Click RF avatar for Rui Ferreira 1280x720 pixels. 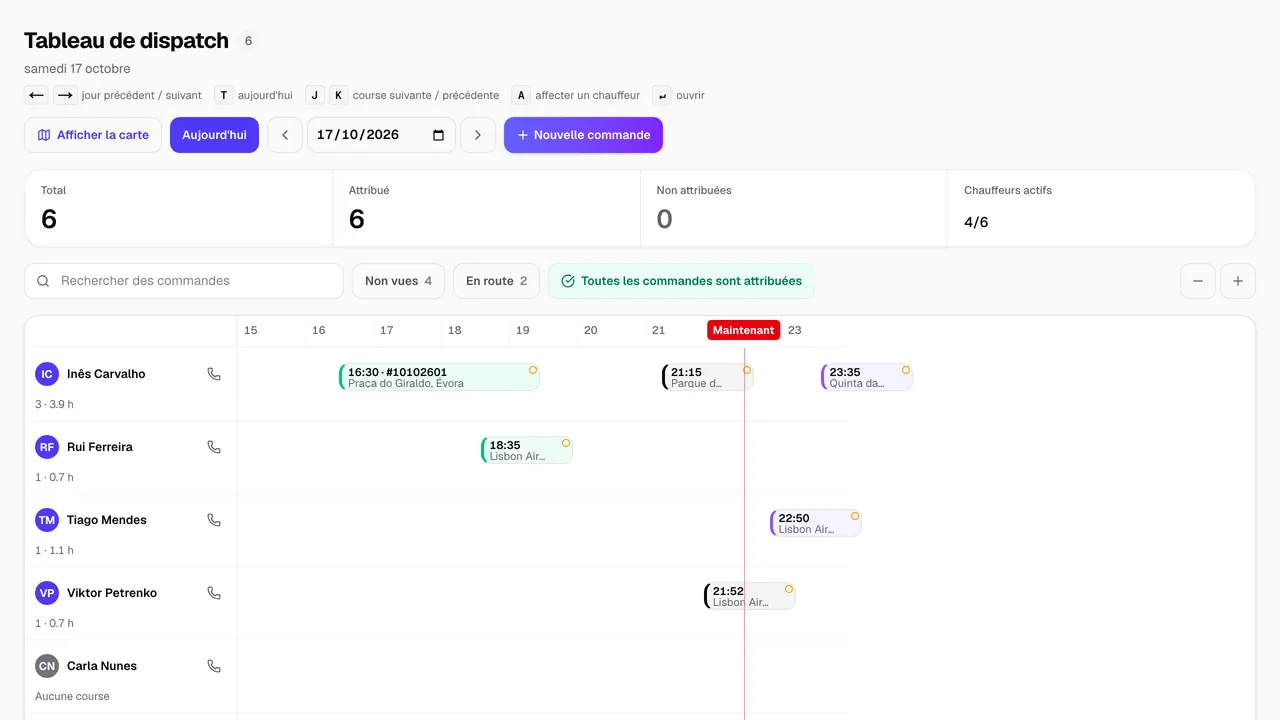pyautogui.click(x=47, y=447)
